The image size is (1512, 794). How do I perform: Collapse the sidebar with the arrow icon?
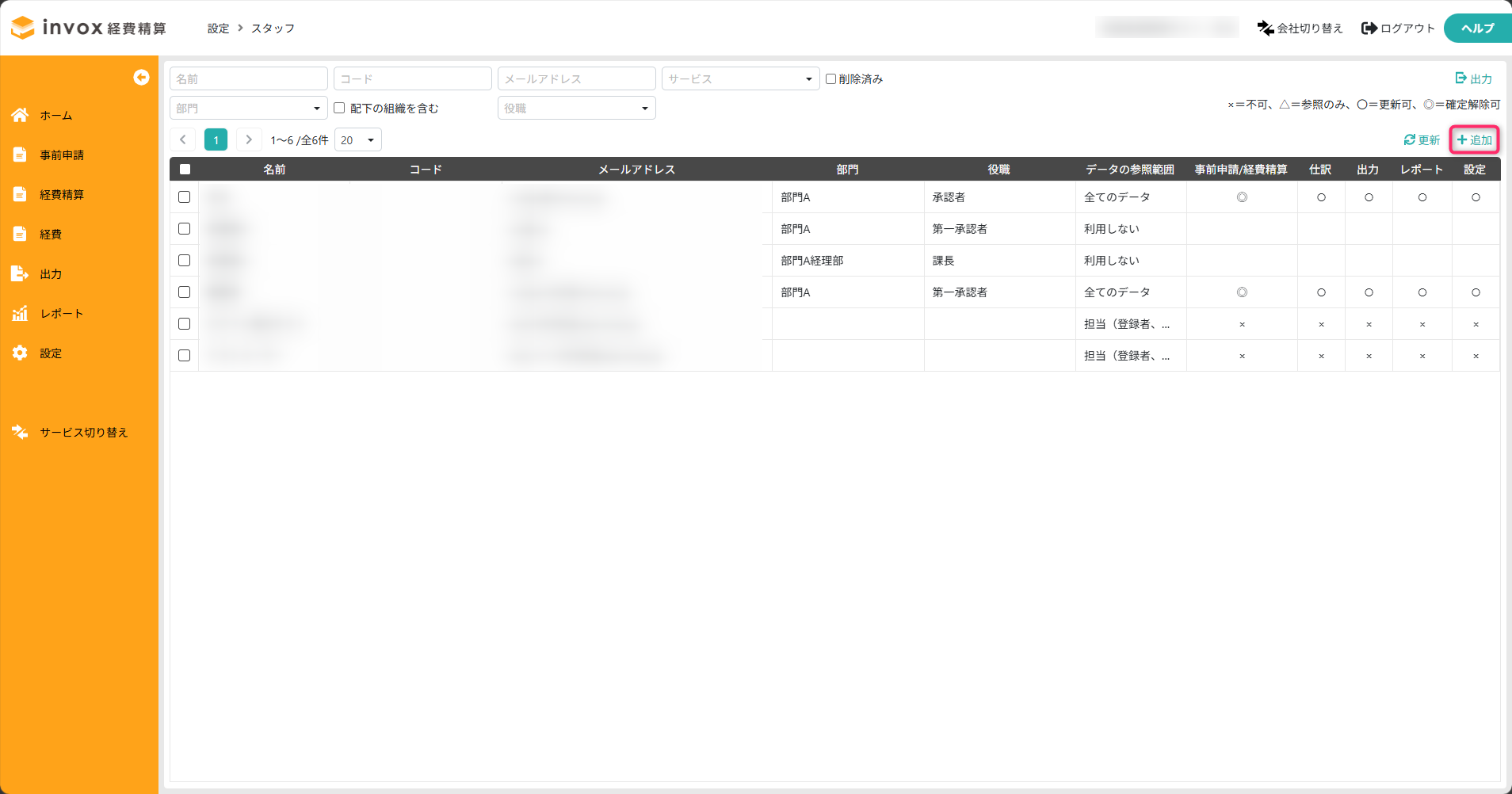click(141, 77)
